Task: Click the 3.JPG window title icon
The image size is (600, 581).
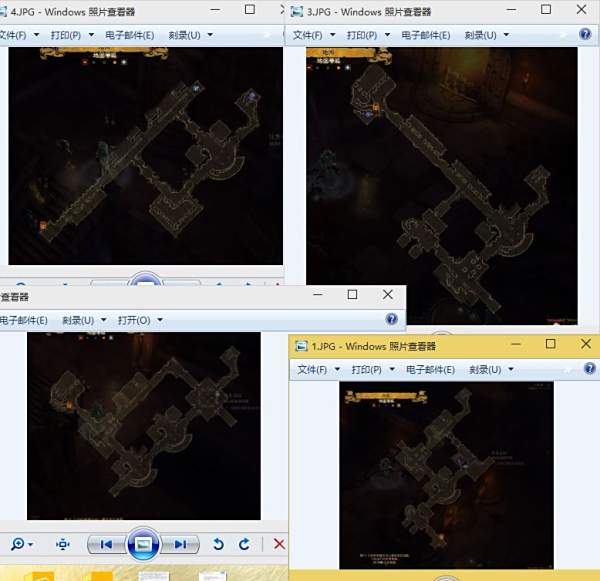Action: pyautogui.click(x=297, y=11)
